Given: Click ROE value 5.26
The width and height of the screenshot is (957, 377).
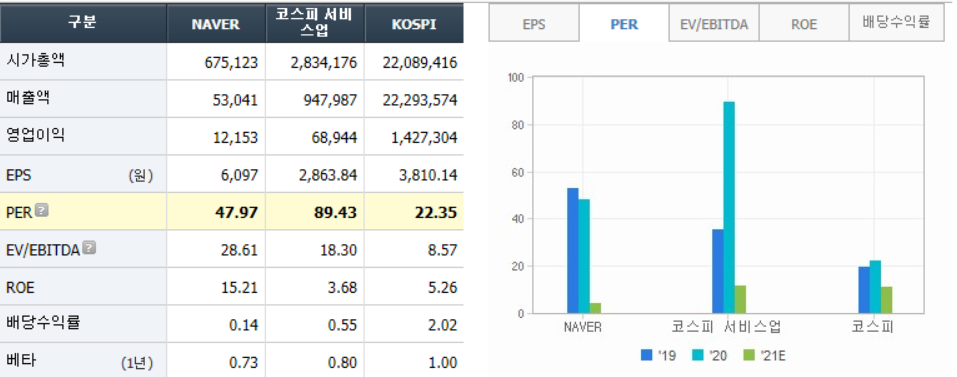Looking at the screenshot, I should tap(442, 287).
